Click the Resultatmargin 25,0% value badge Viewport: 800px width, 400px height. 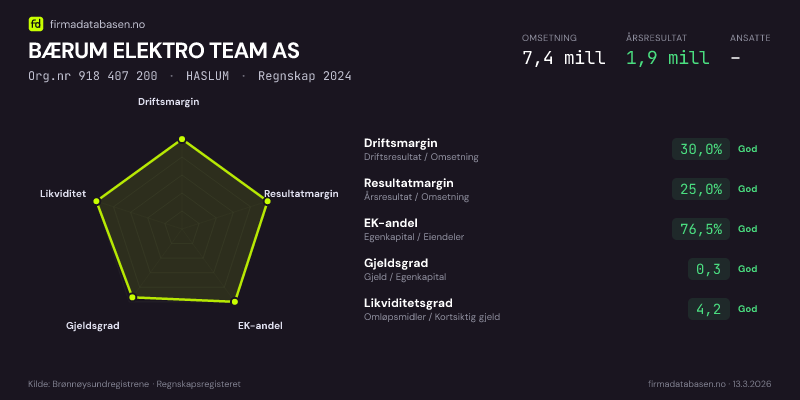click(700, 189)
